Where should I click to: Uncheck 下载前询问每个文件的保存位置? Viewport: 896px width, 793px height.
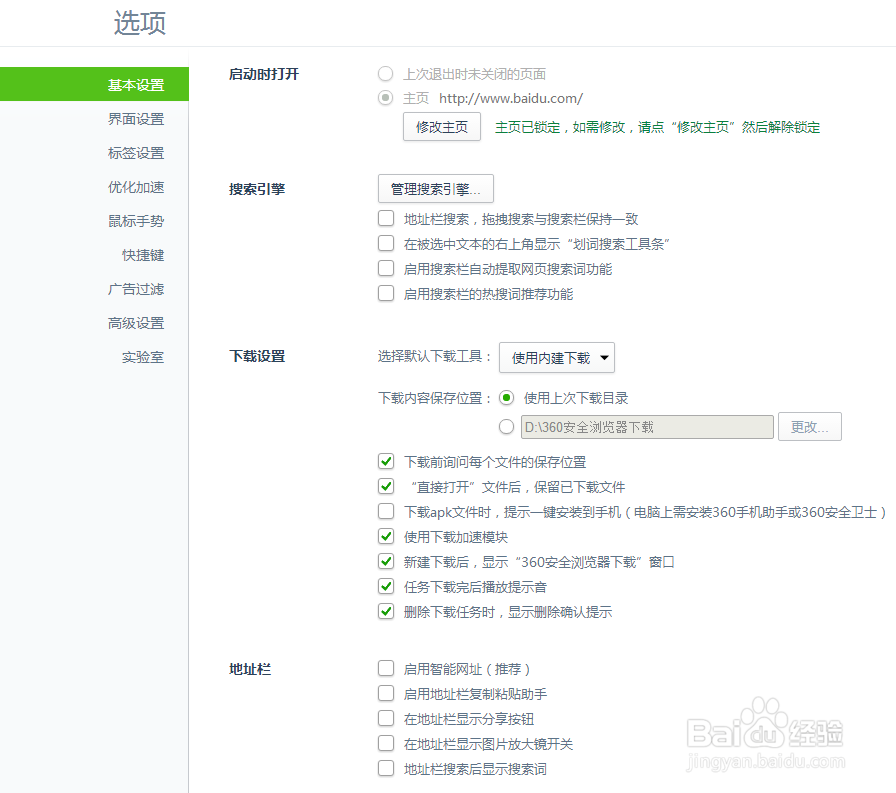(386, 461)
